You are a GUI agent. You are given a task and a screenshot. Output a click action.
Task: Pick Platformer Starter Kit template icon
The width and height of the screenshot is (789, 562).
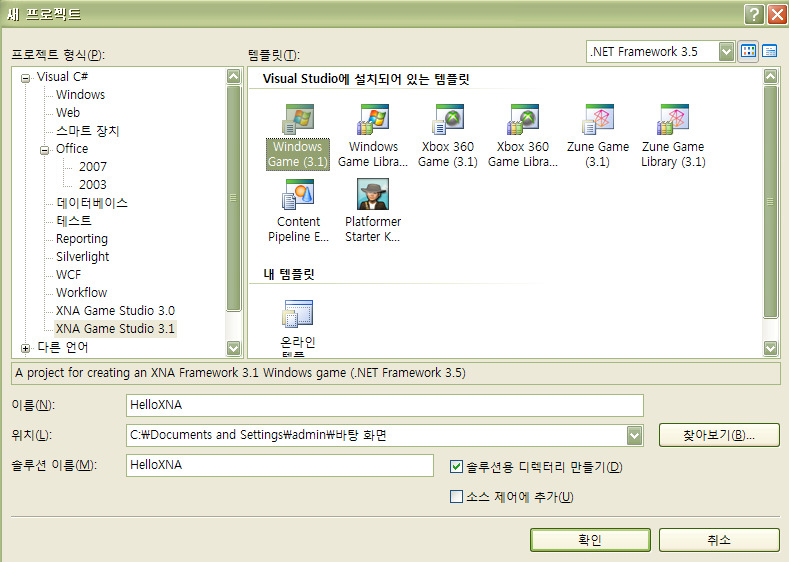point(373,194)
